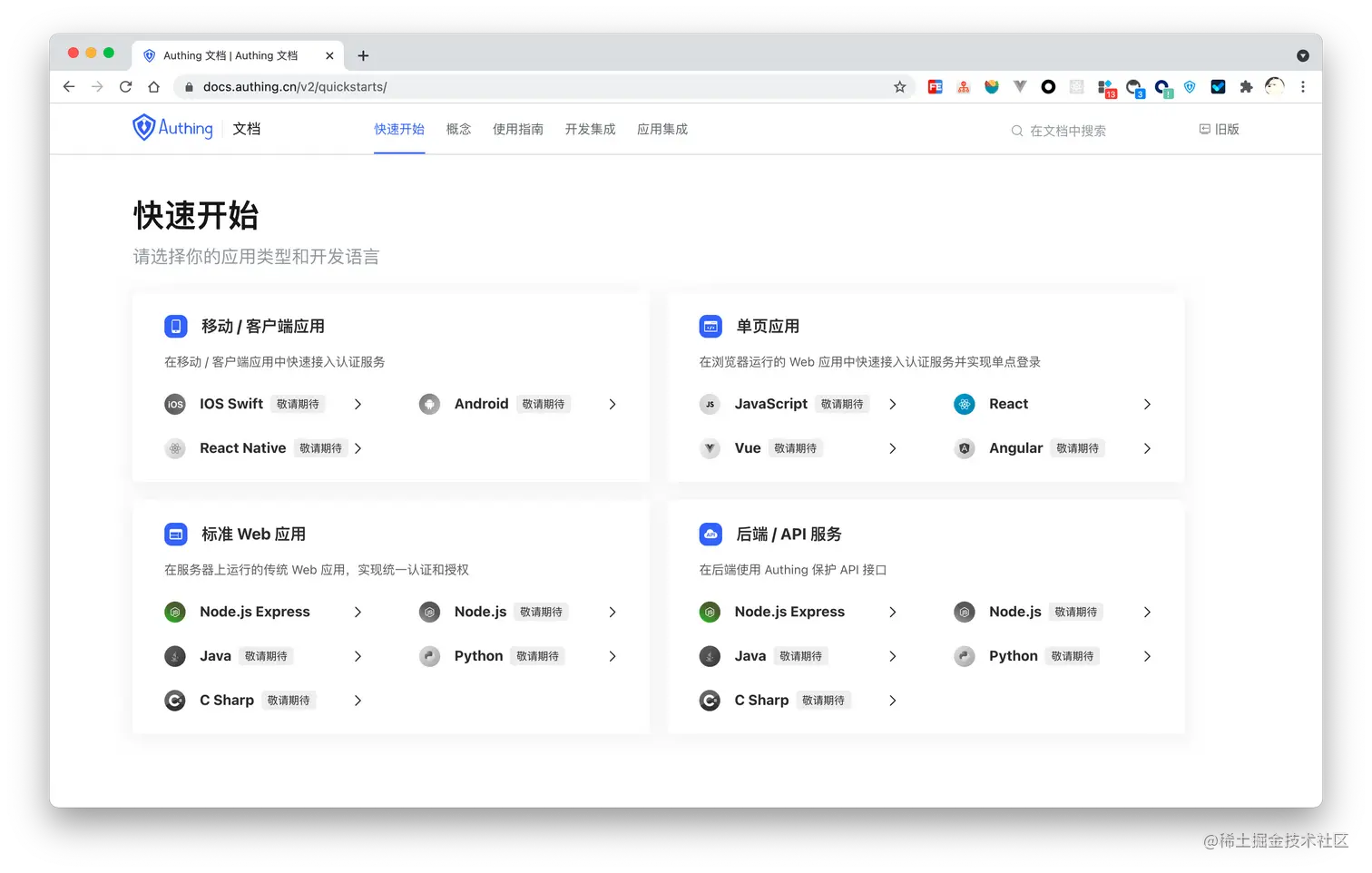Open the 开发集成 tab
The image size is (1372, 873).
point(590,130)
